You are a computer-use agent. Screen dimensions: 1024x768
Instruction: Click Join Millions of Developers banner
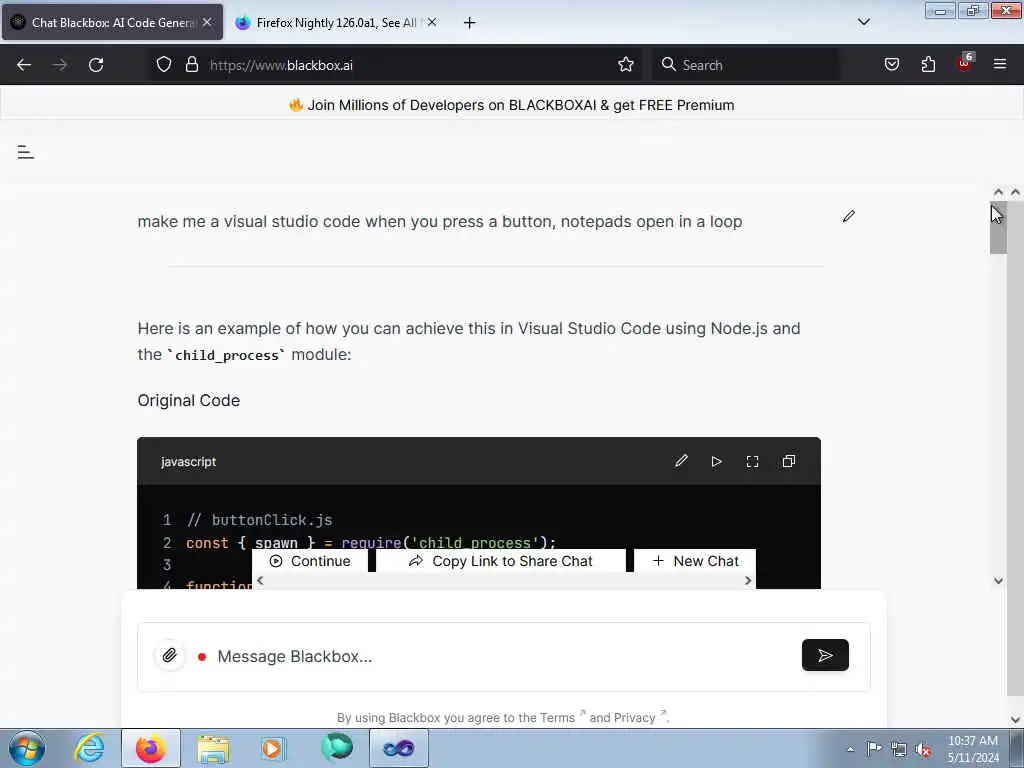coord(511,105)
